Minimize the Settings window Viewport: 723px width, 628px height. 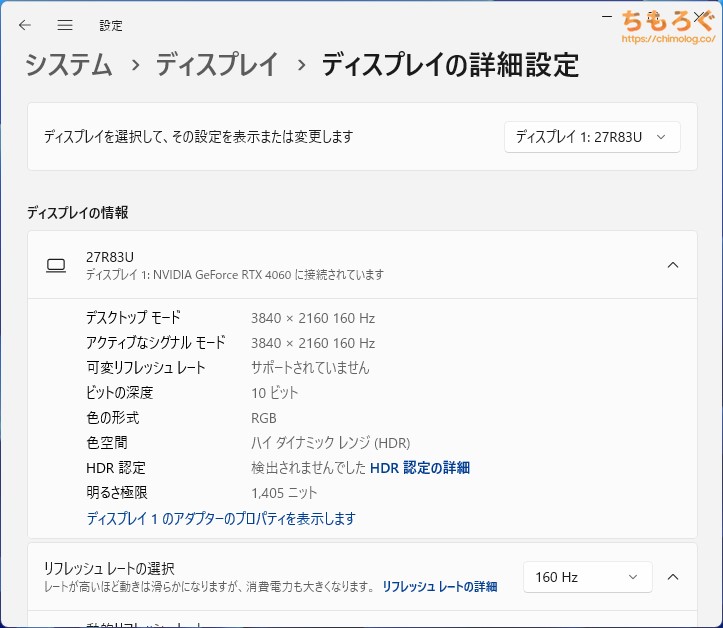607,17
